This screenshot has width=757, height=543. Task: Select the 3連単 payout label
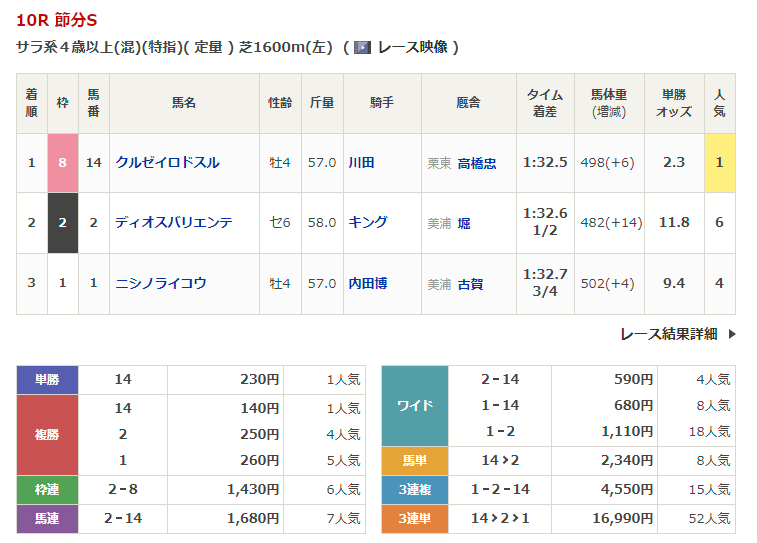(415, 519)
